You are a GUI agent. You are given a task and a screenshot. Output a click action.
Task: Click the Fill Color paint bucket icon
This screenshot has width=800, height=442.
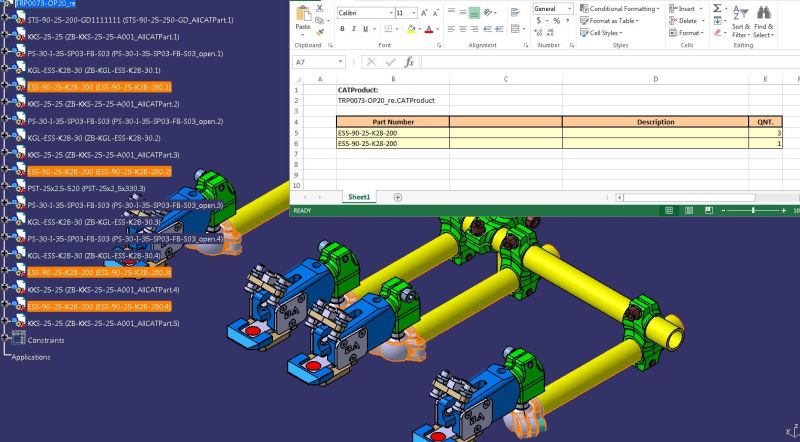[411, 30]
